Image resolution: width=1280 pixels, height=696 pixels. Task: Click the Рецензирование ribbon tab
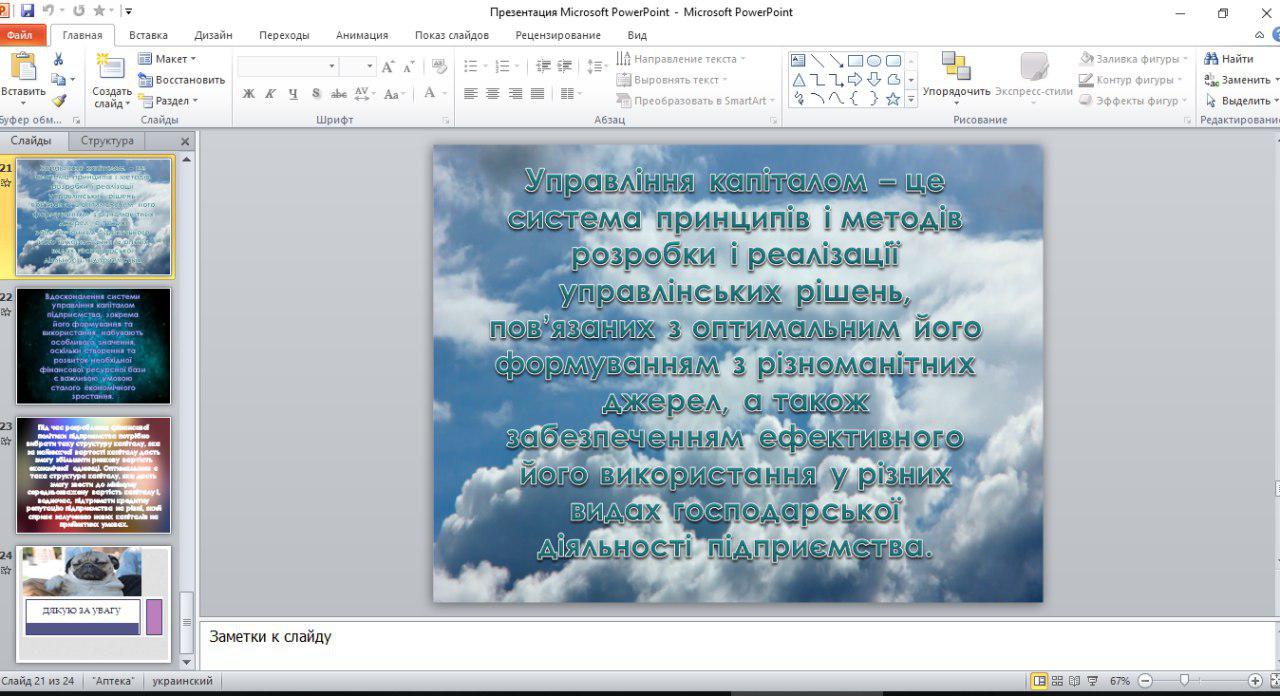tap(558, 35)
